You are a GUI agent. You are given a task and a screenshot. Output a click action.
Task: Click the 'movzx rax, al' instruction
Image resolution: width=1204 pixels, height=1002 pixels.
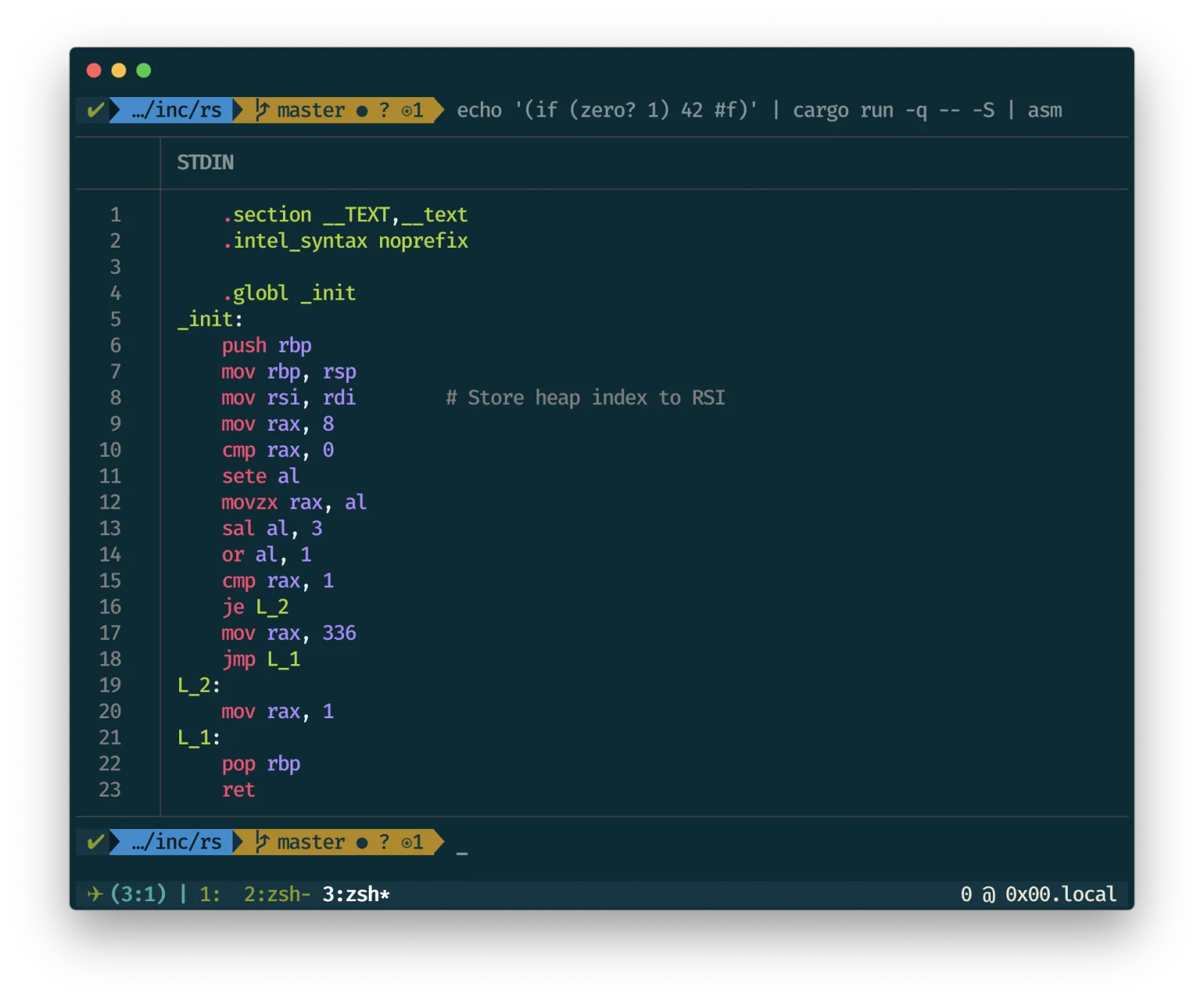coord(294,502)
